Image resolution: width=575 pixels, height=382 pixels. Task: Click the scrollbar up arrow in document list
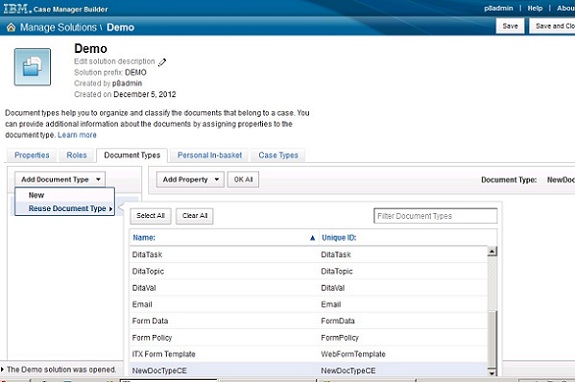[492, 251]
